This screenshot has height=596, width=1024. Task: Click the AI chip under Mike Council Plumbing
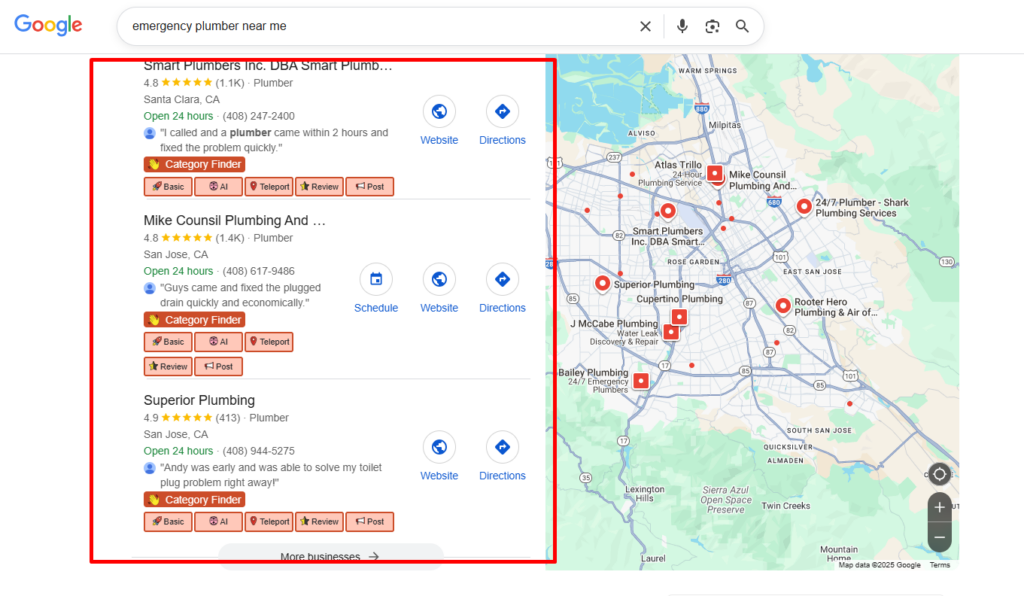pyautogui.click(x=218, y=341)
